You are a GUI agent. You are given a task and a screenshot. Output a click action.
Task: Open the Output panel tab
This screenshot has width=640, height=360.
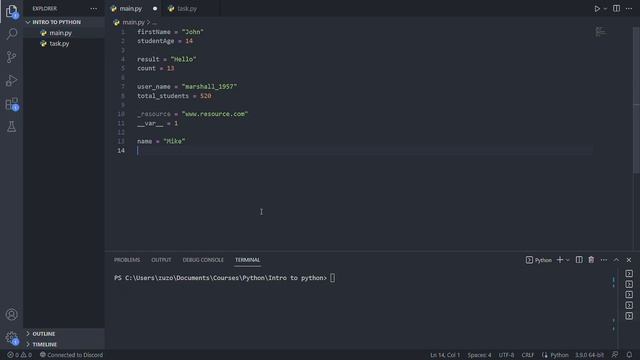[x=161, y=260]
